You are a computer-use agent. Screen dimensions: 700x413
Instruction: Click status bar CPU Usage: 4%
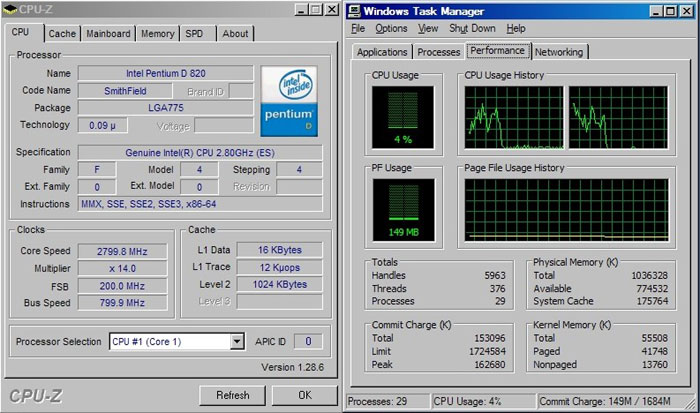483,401
